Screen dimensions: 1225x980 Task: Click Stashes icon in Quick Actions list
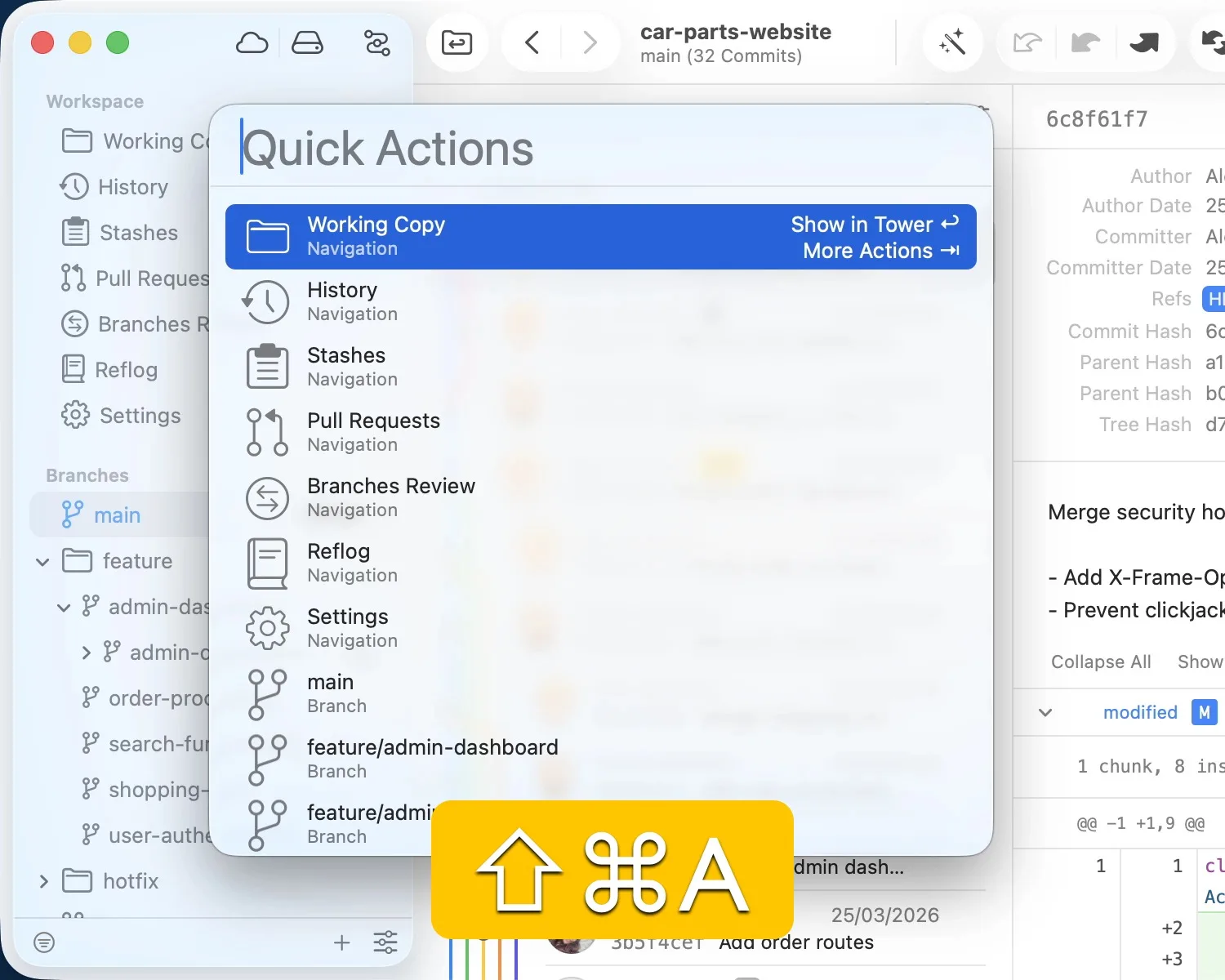[x=267, y=367]
